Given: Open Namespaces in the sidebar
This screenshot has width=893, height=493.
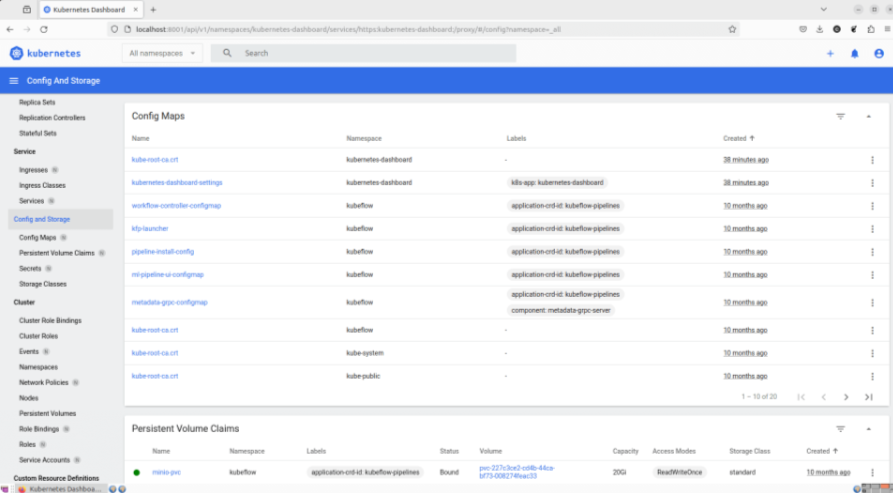Looking at the screenshot, I should tap(38, 367).
